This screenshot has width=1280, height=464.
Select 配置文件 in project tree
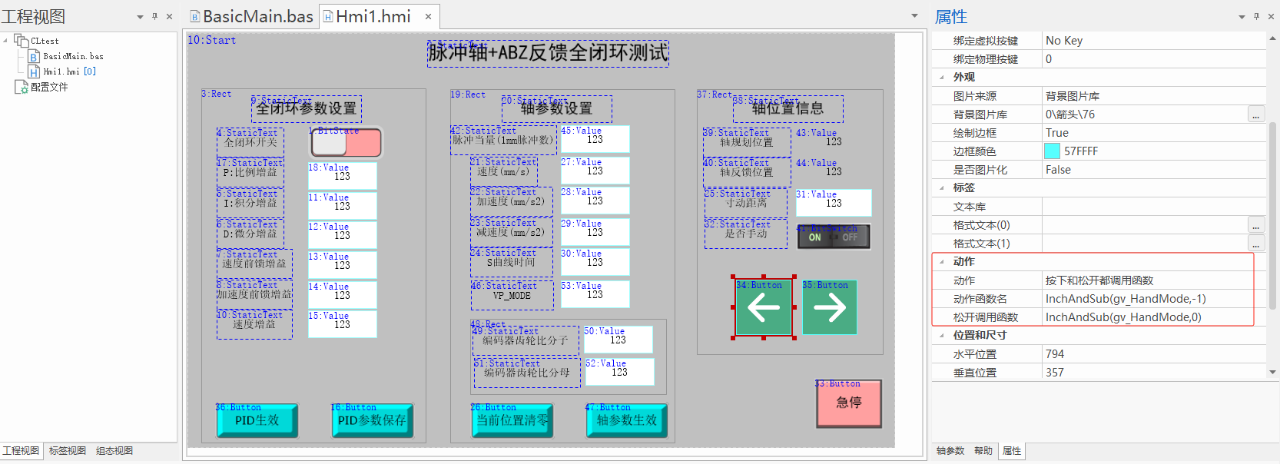(x=49, y=87)
